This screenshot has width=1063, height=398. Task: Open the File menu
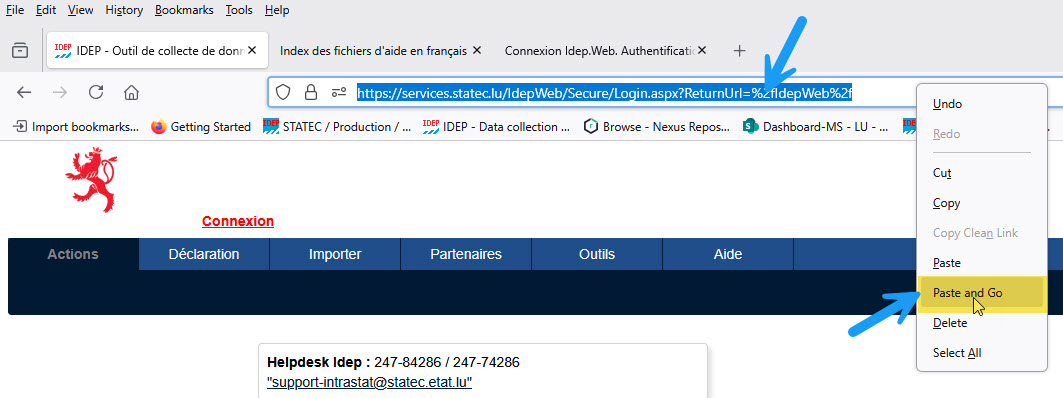15,10
